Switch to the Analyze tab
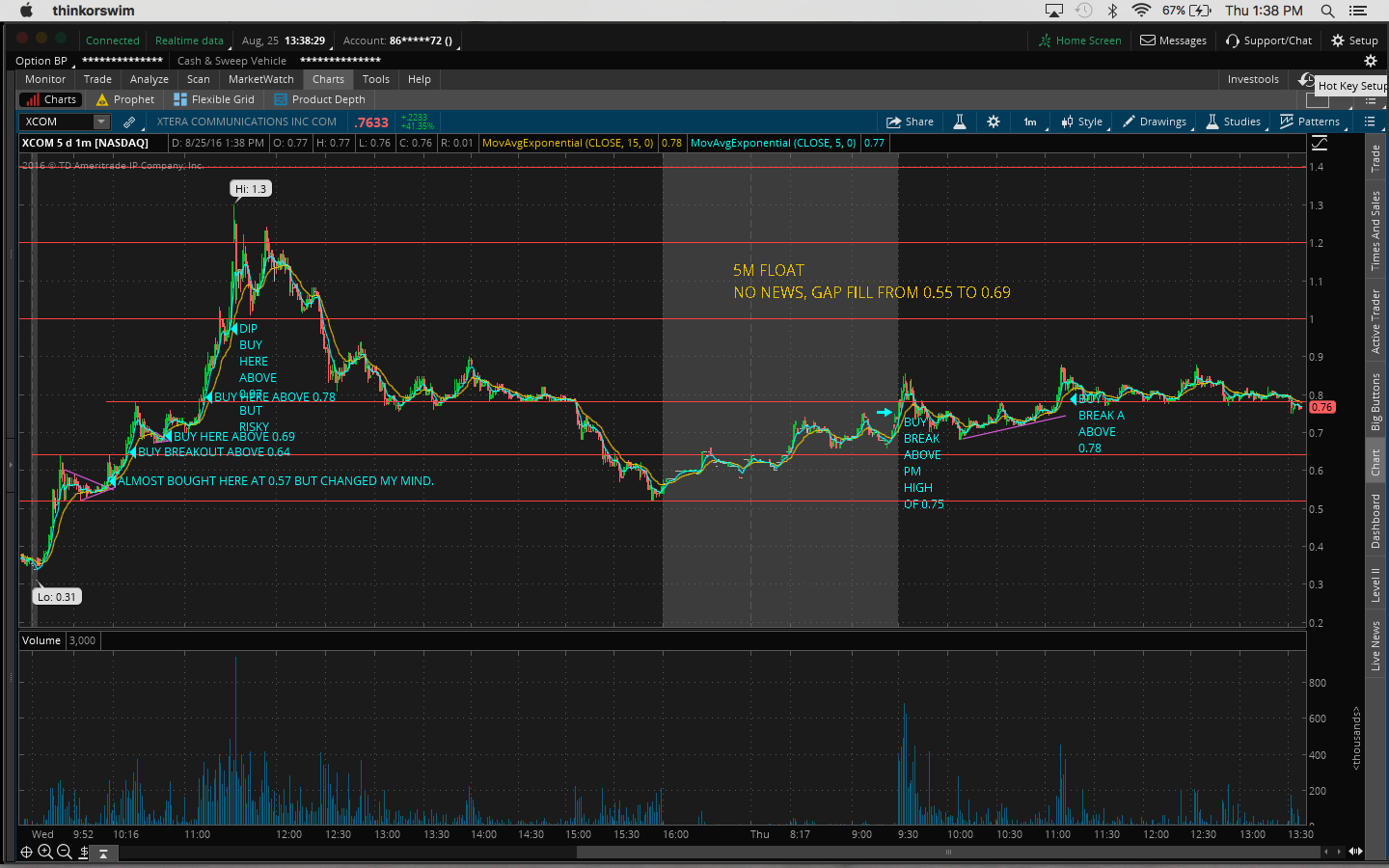1389x868 pixels. pos(150,79)
